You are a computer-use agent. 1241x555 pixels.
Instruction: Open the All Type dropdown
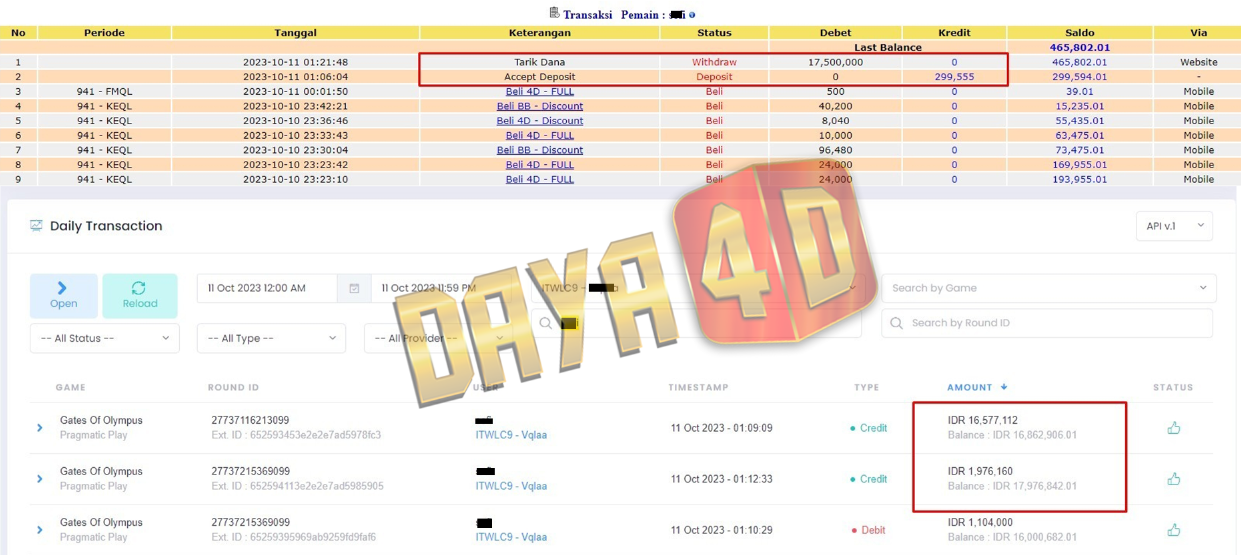coord(271,338)
